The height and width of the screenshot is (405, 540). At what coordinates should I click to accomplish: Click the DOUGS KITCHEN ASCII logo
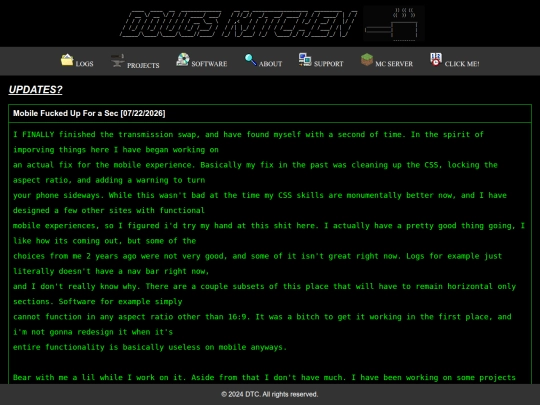tap(238, 24)
